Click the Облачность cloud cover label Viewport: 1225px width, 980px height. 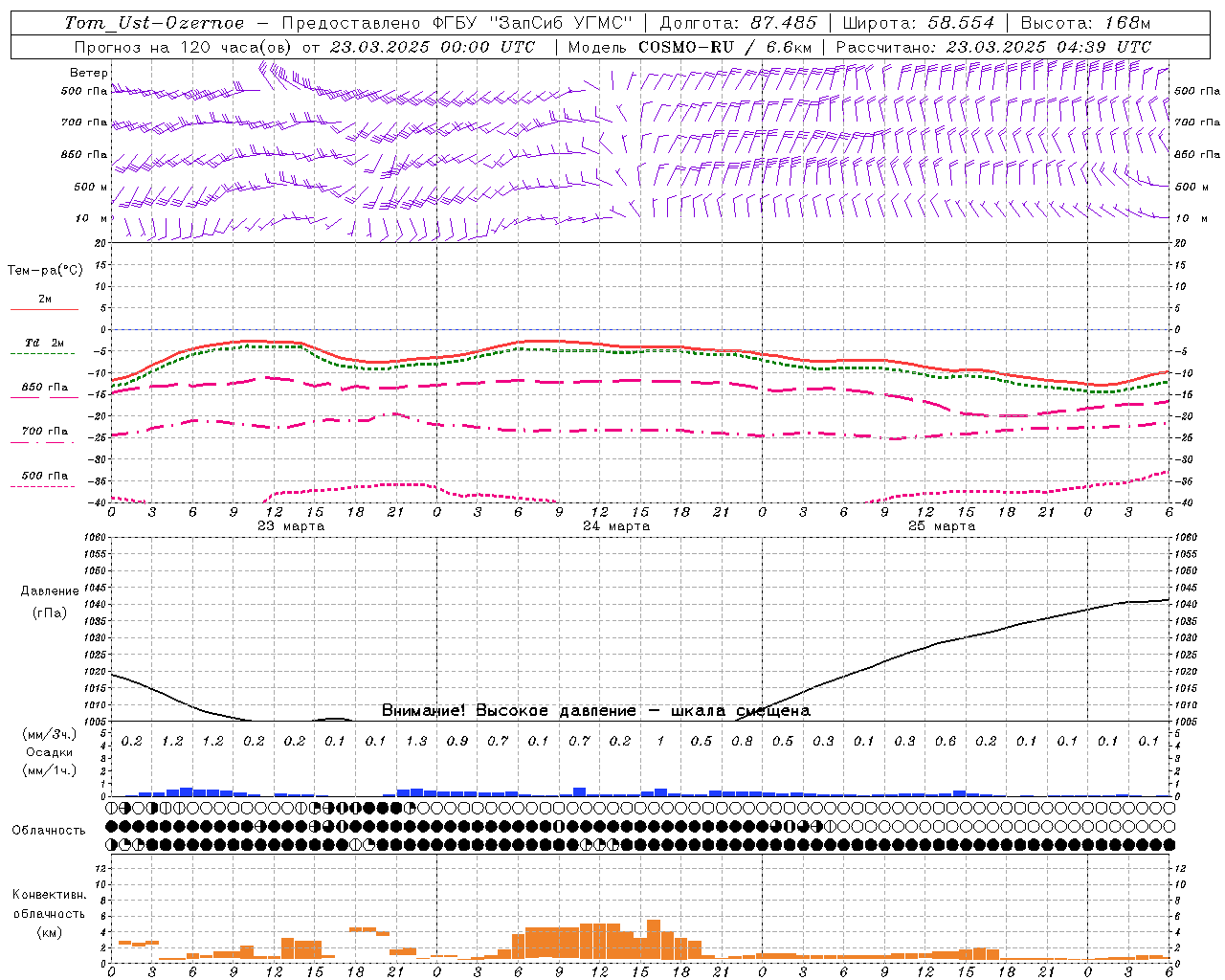[x=49, y=830]
